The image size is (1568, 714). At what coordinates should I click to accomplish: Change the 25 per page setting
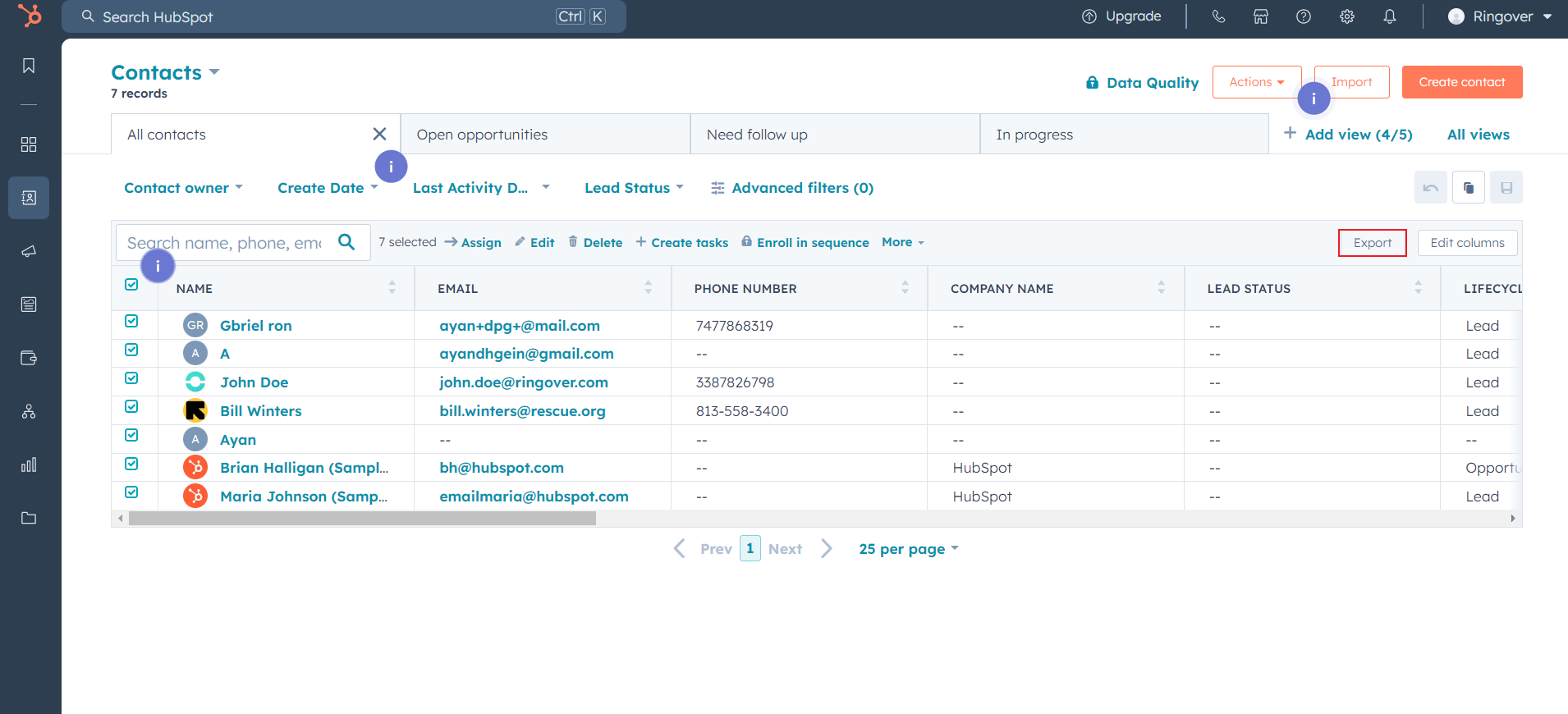tap(909, 549)
